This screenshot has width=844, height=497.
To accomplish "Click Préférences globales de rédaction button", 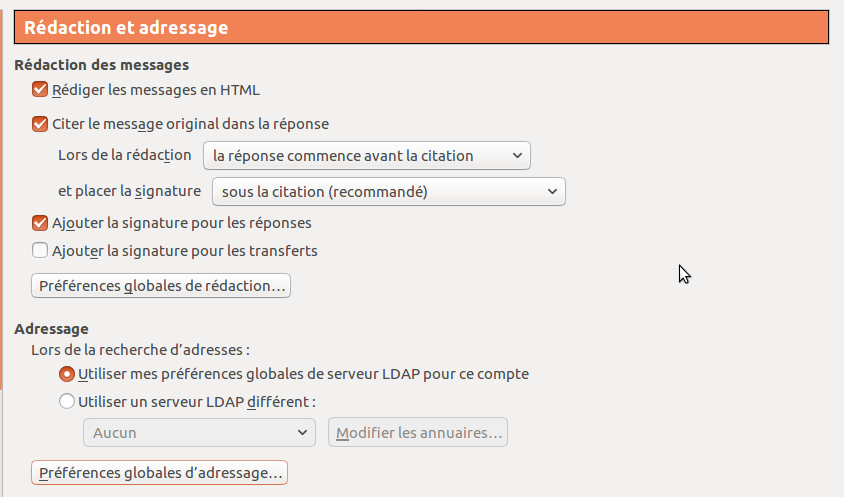I will tap(162, 286).
